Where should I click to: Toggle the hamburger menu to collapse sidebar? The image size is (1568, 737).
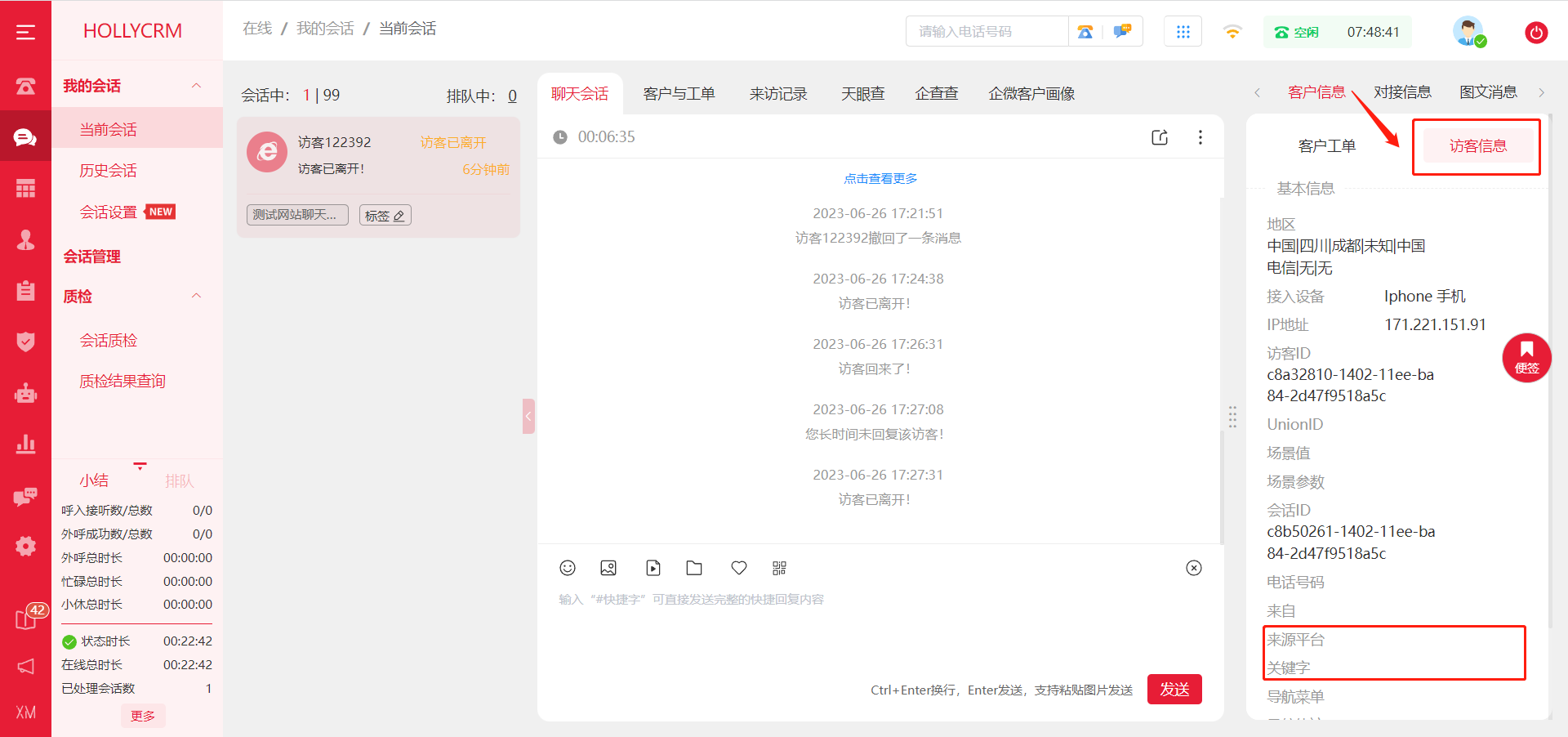coord(25,32)
